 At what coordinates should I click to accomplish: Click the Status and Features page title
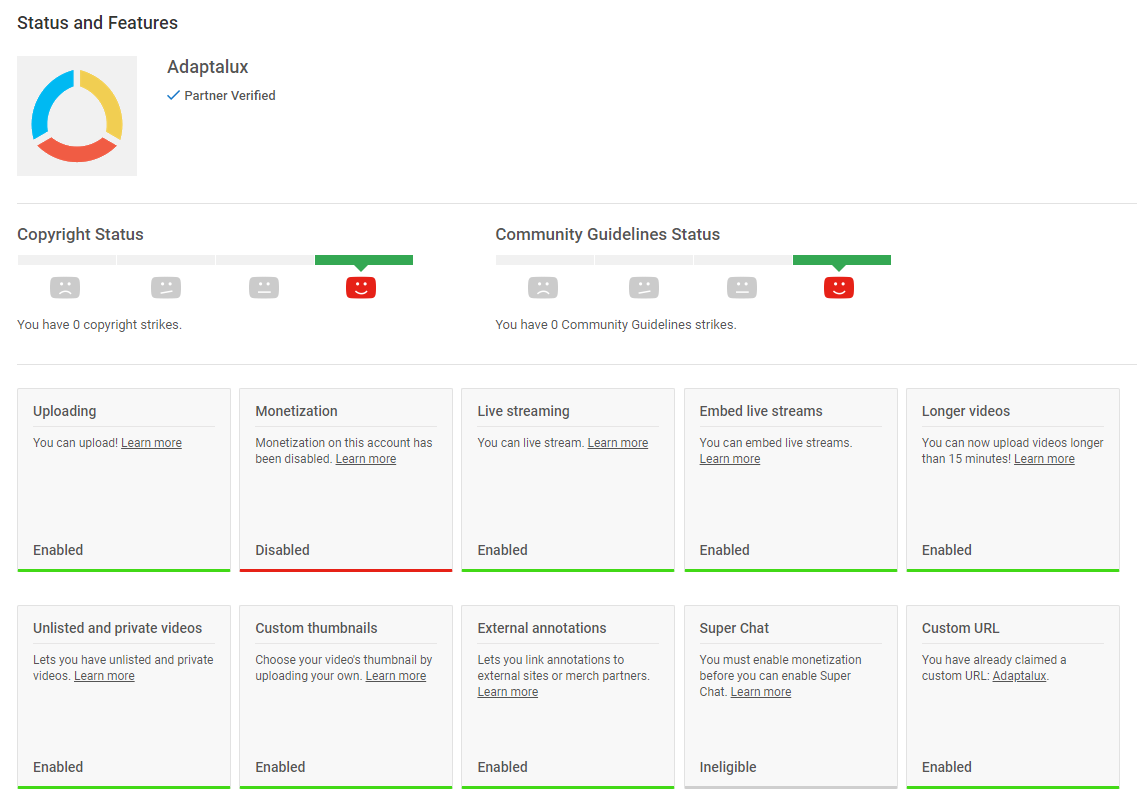tap(97, 23)
